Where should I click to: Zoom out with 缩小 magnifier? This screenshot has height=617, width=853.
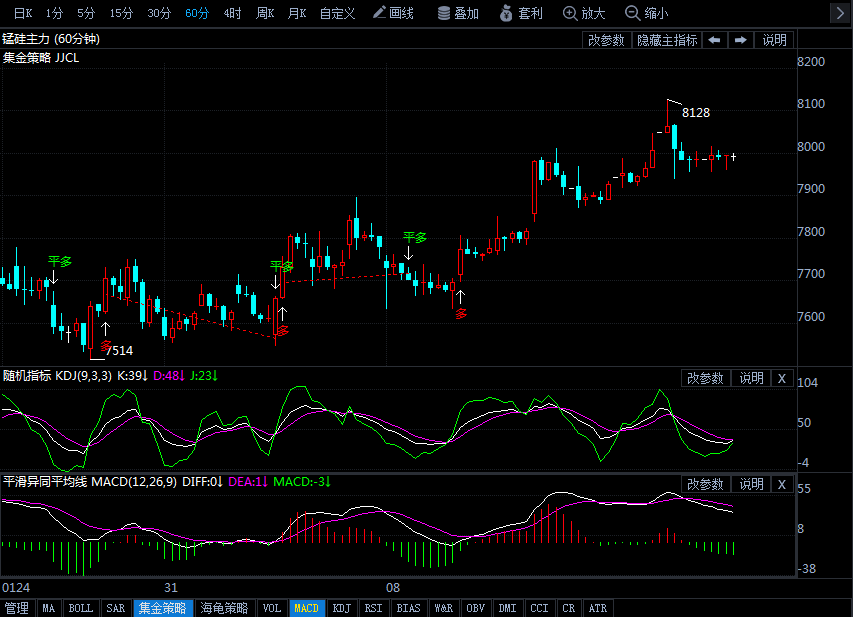(x=646, y=13)
